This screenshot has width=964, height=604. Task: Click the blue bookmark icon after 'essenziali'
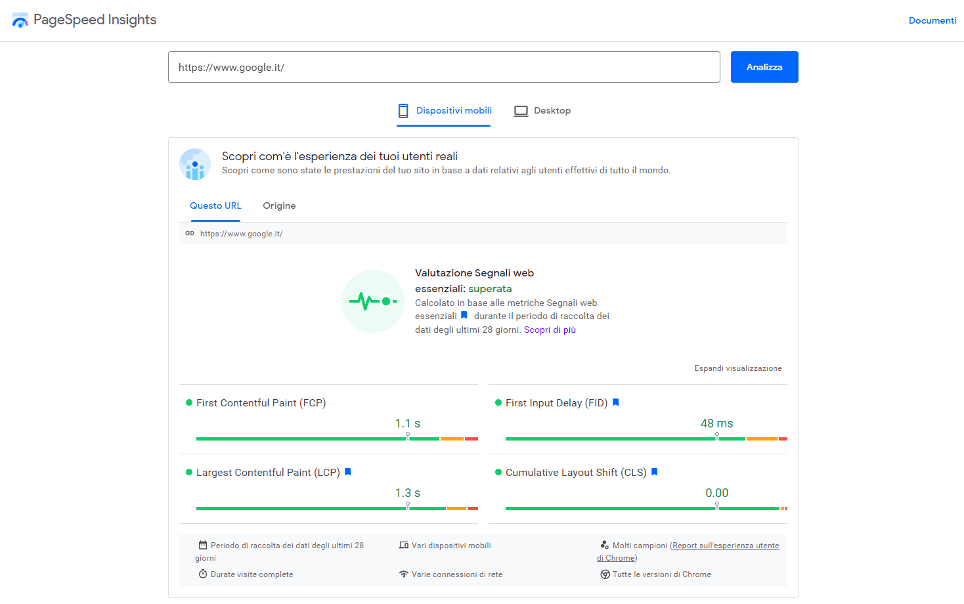tap(464, 315)
